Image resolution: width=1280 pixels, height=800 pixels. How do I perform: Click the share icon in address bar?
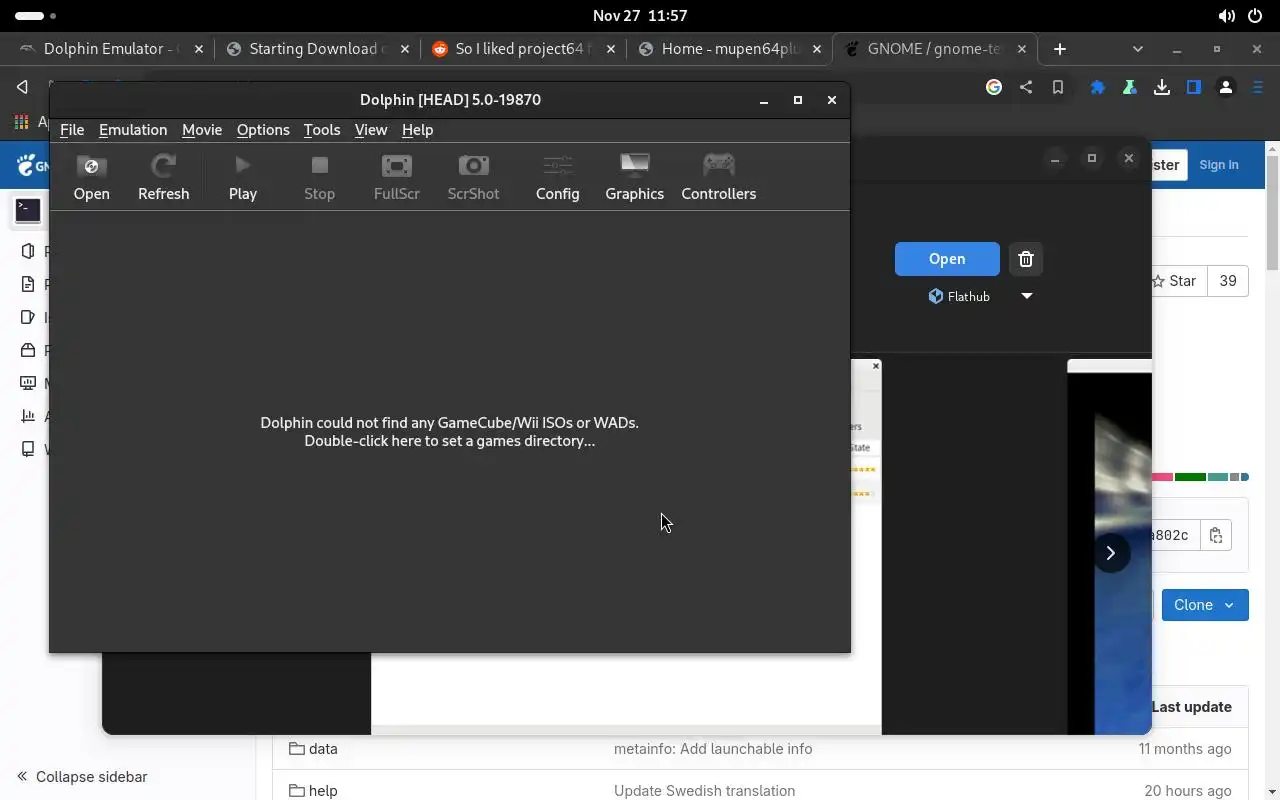coord(1026,87)
